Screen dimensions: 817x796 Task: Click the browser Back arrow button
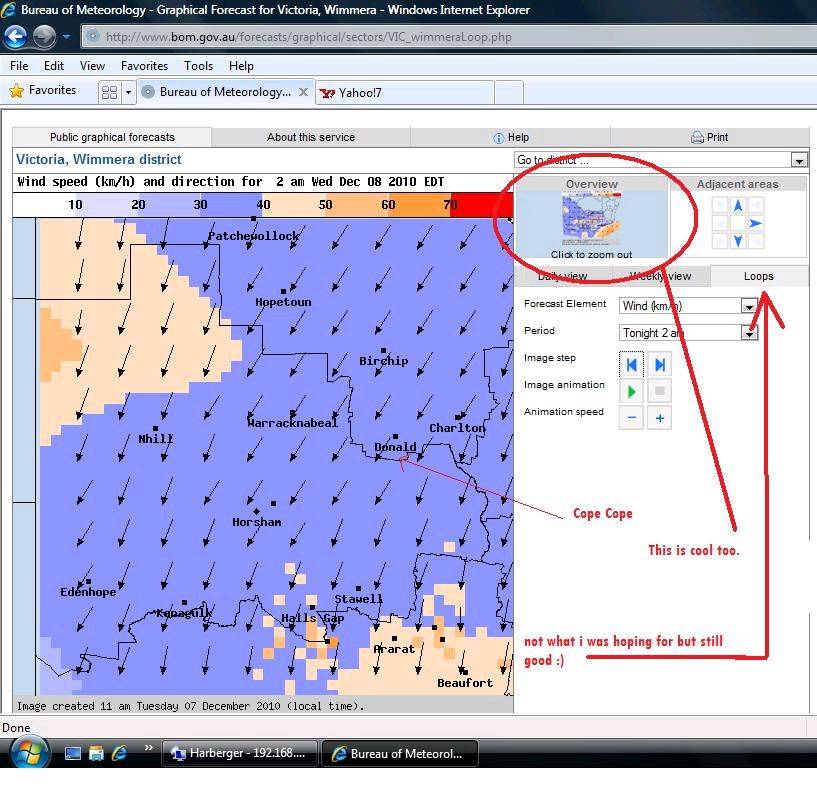pyautogui.click(x=15, y=37)
